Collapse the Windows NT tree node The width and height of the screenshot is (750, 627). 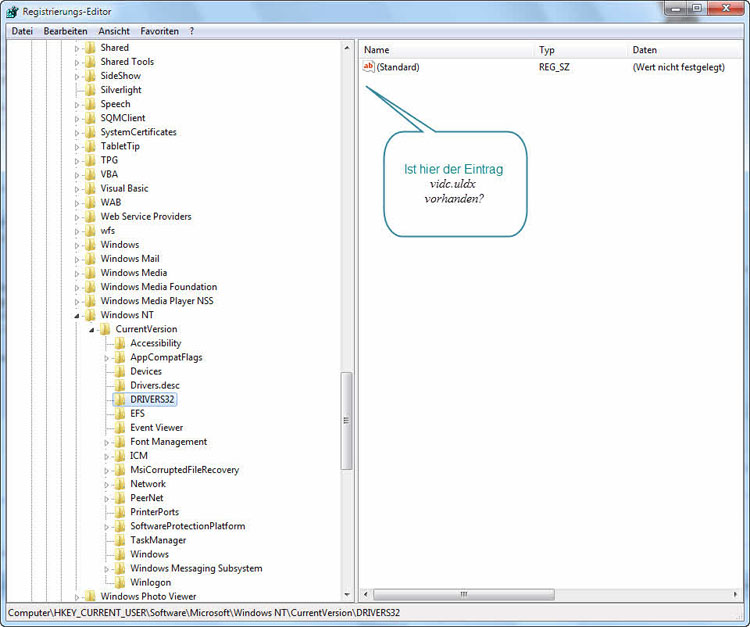[76, 315]
